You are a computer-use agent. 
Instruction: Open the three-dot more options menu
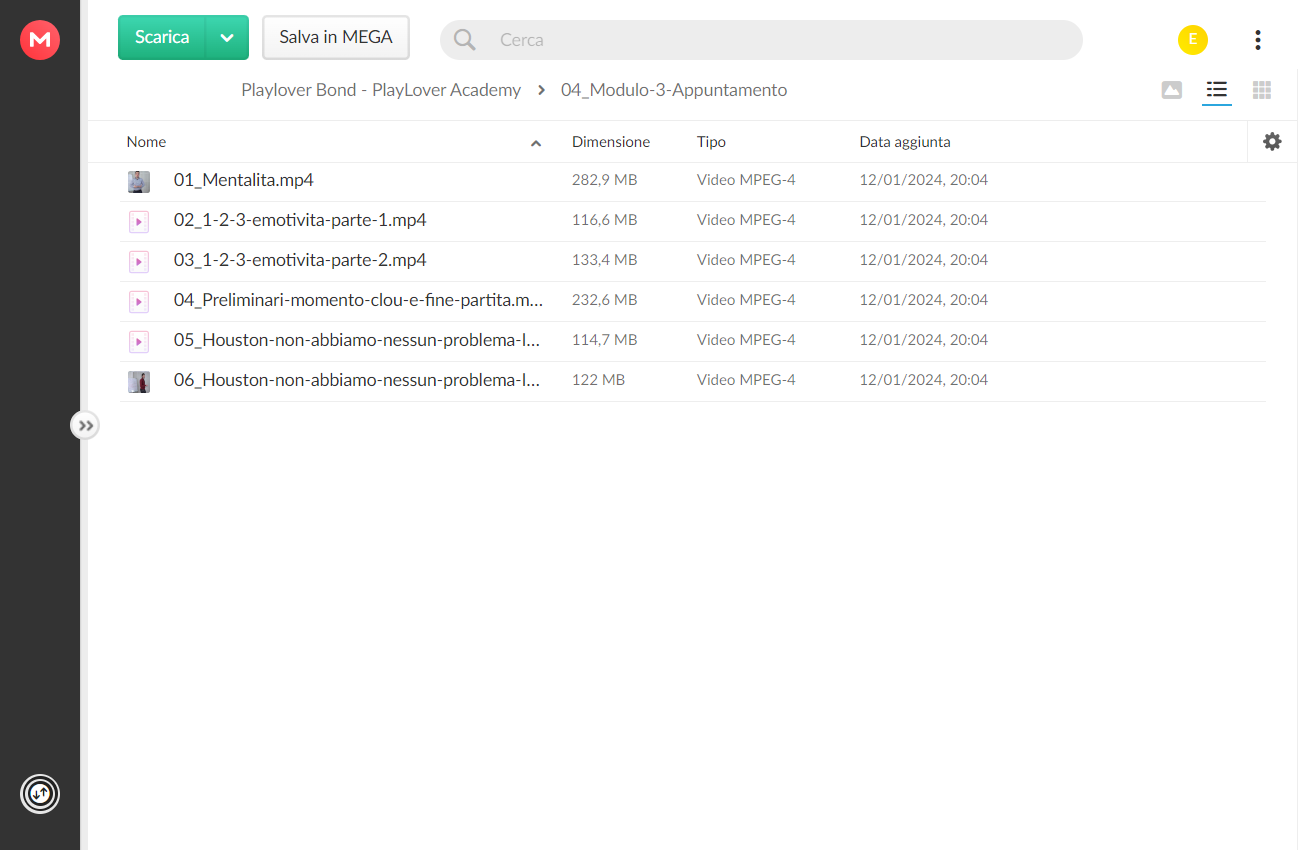tap(1257, 40)
